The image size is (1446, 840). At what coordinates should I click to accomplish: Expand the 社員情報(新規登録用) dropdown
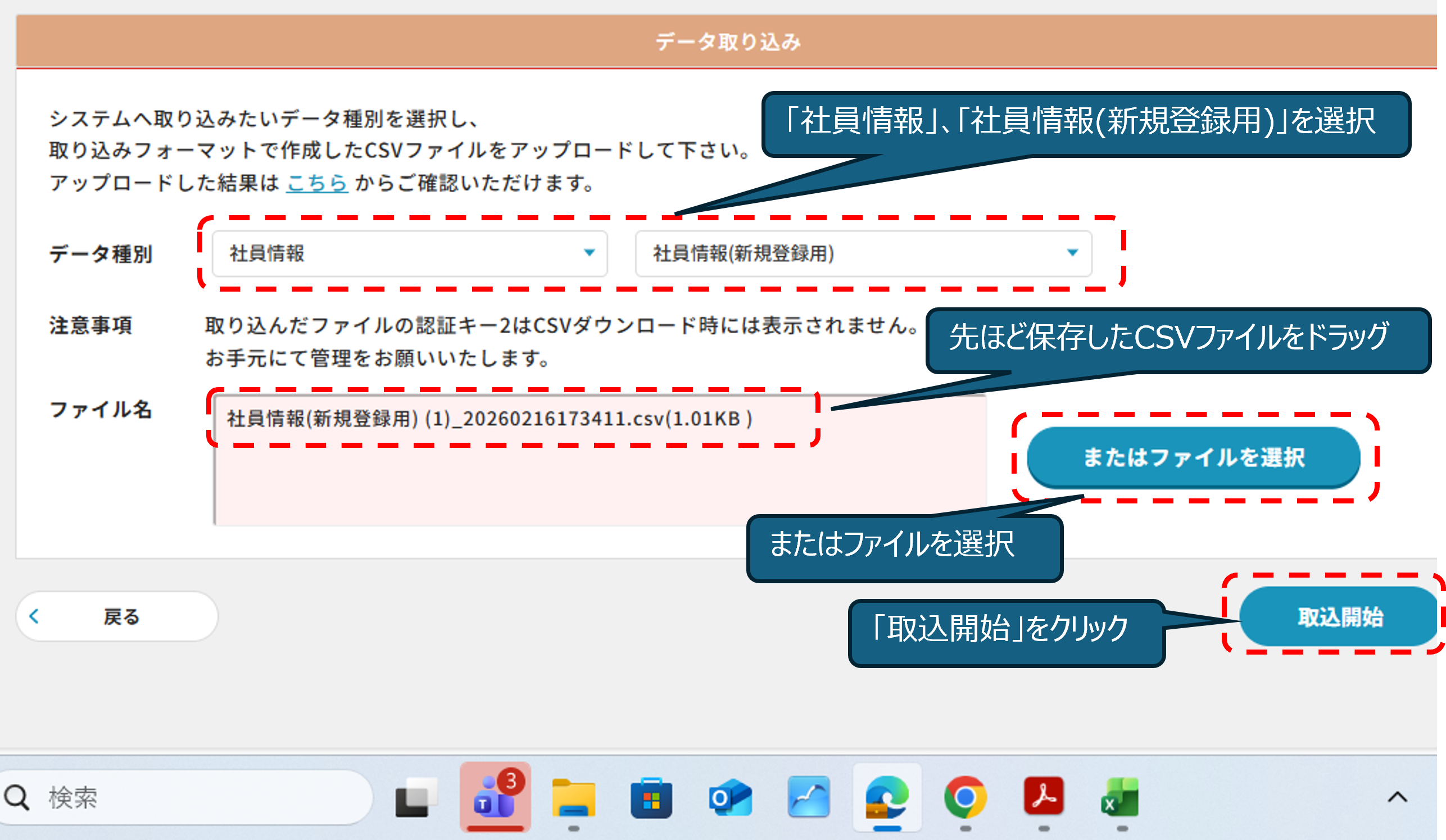coord(863,253)
